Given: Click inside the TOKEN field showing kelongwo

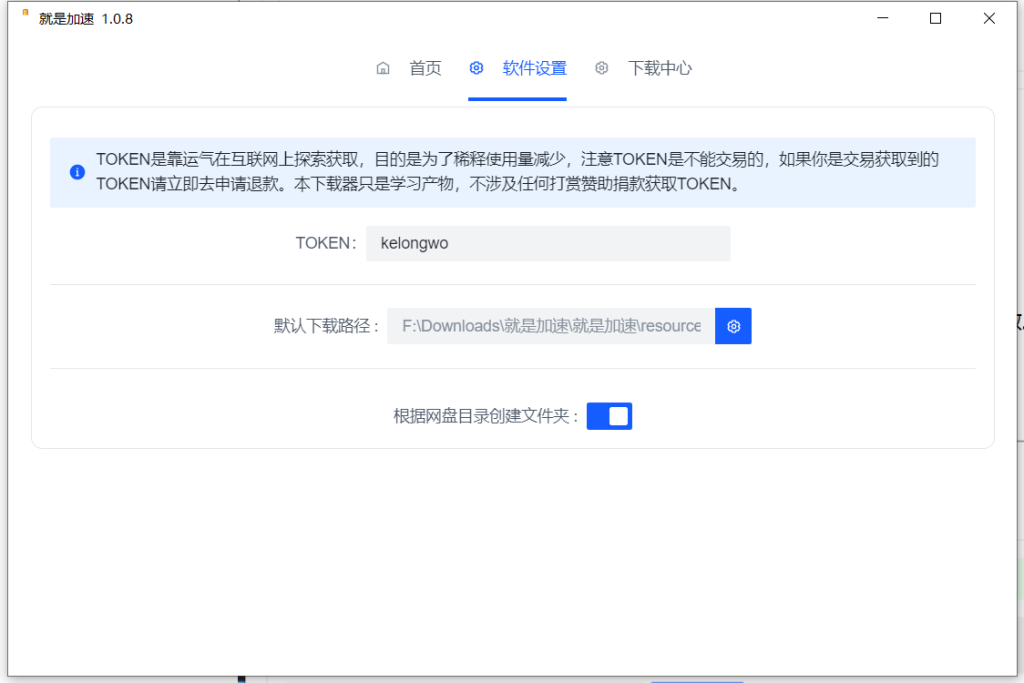Looking at the screenshot, I should (548, 243).
